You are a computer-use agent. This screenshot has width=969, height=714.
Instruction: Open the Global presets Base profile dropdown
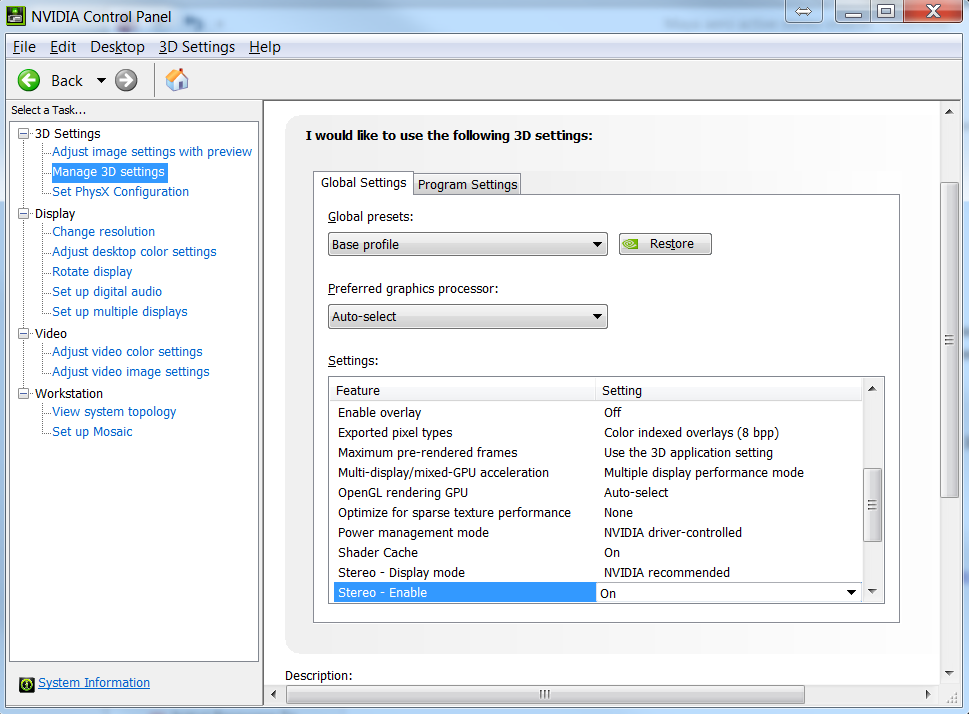pyautogui.click(x=467, y=244)
